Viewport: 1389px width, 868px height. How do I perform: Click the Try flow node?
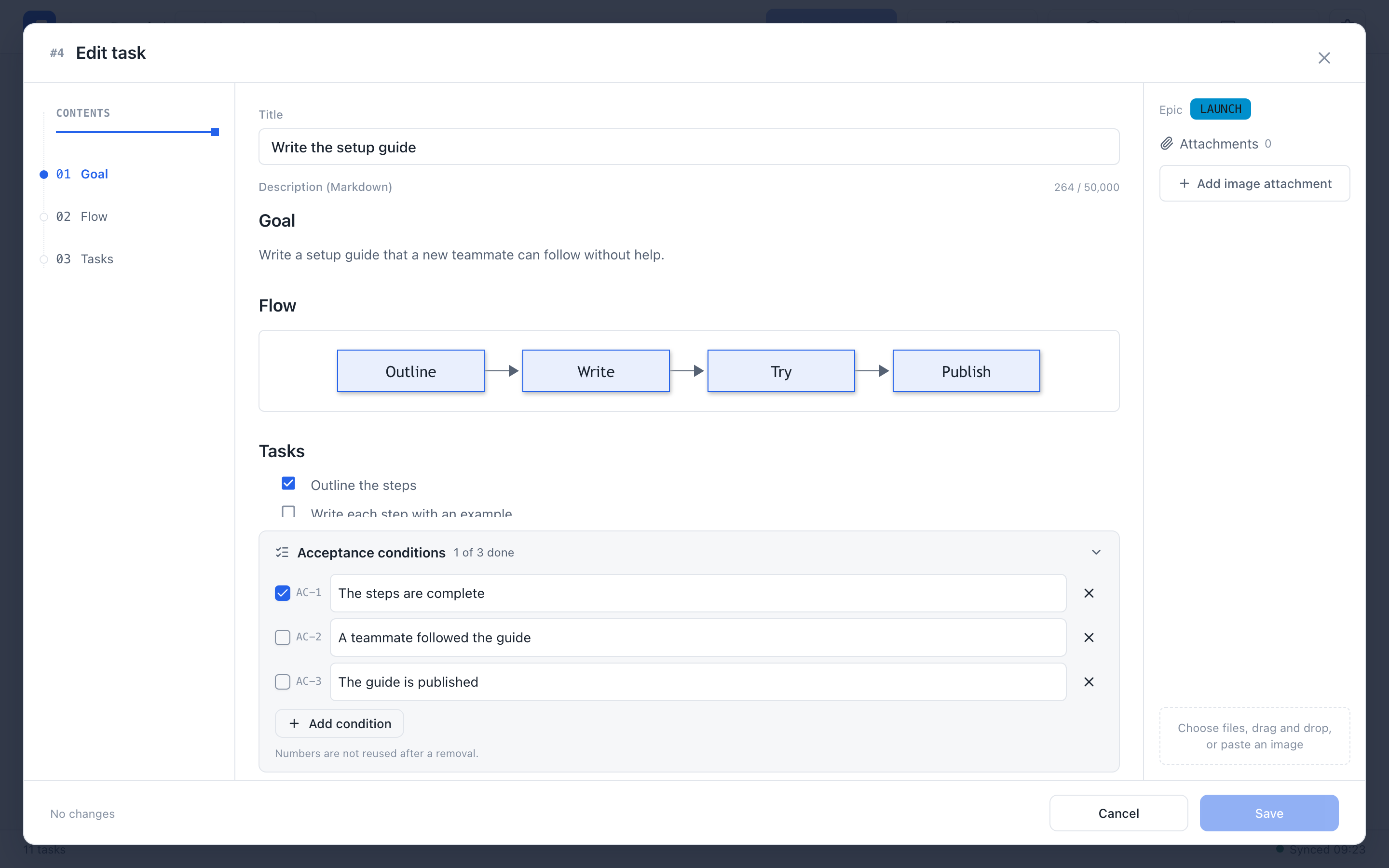[x=781, y=371]
